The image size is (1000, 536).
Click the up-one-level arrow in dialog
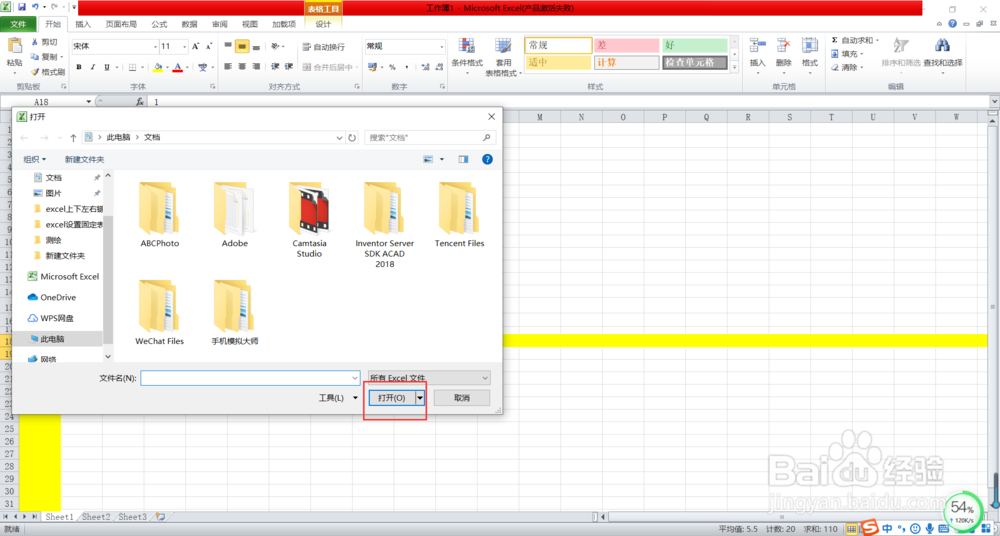(x=73, y=137)
